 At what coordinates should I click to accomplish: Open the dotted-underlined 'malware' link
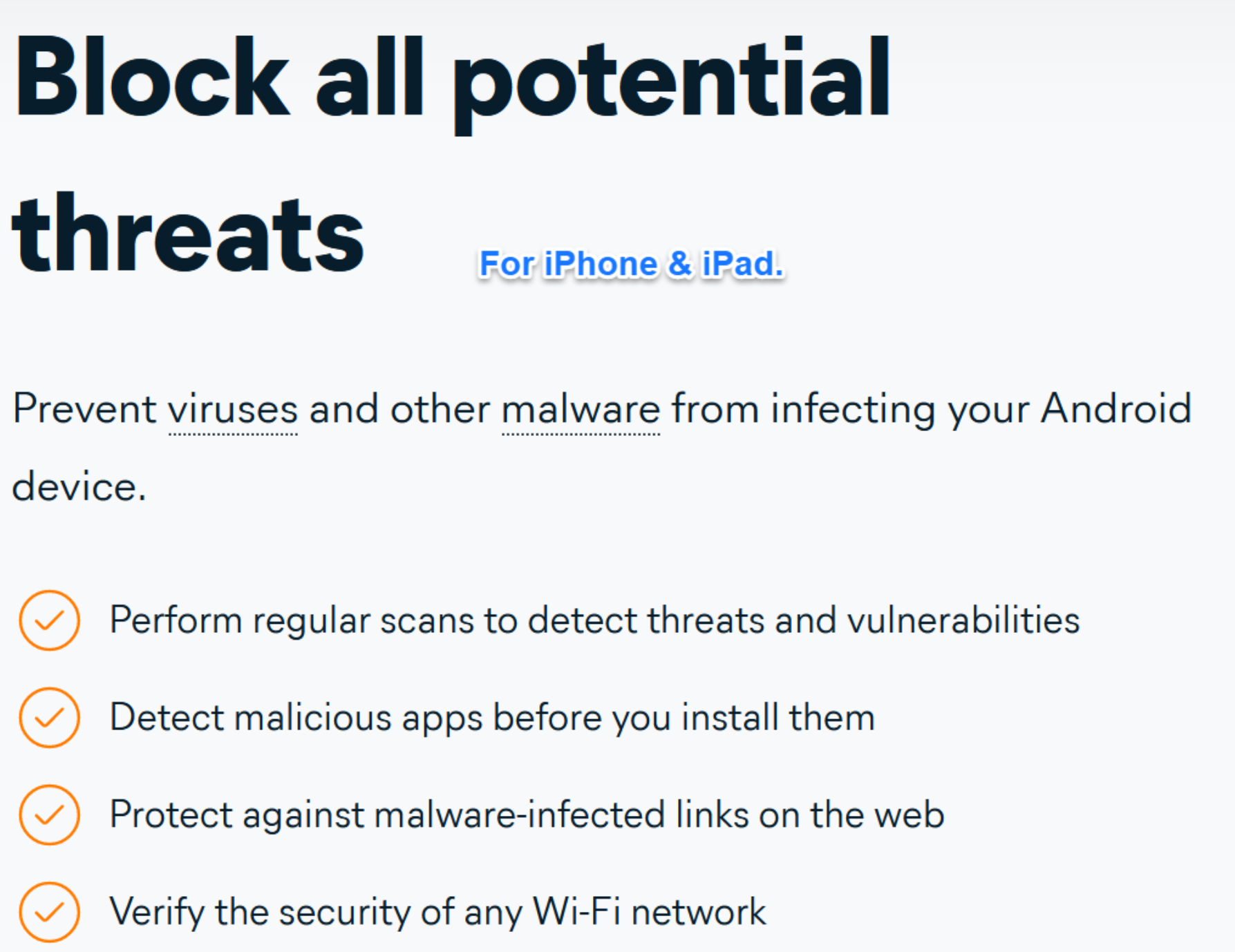(581, 410)
